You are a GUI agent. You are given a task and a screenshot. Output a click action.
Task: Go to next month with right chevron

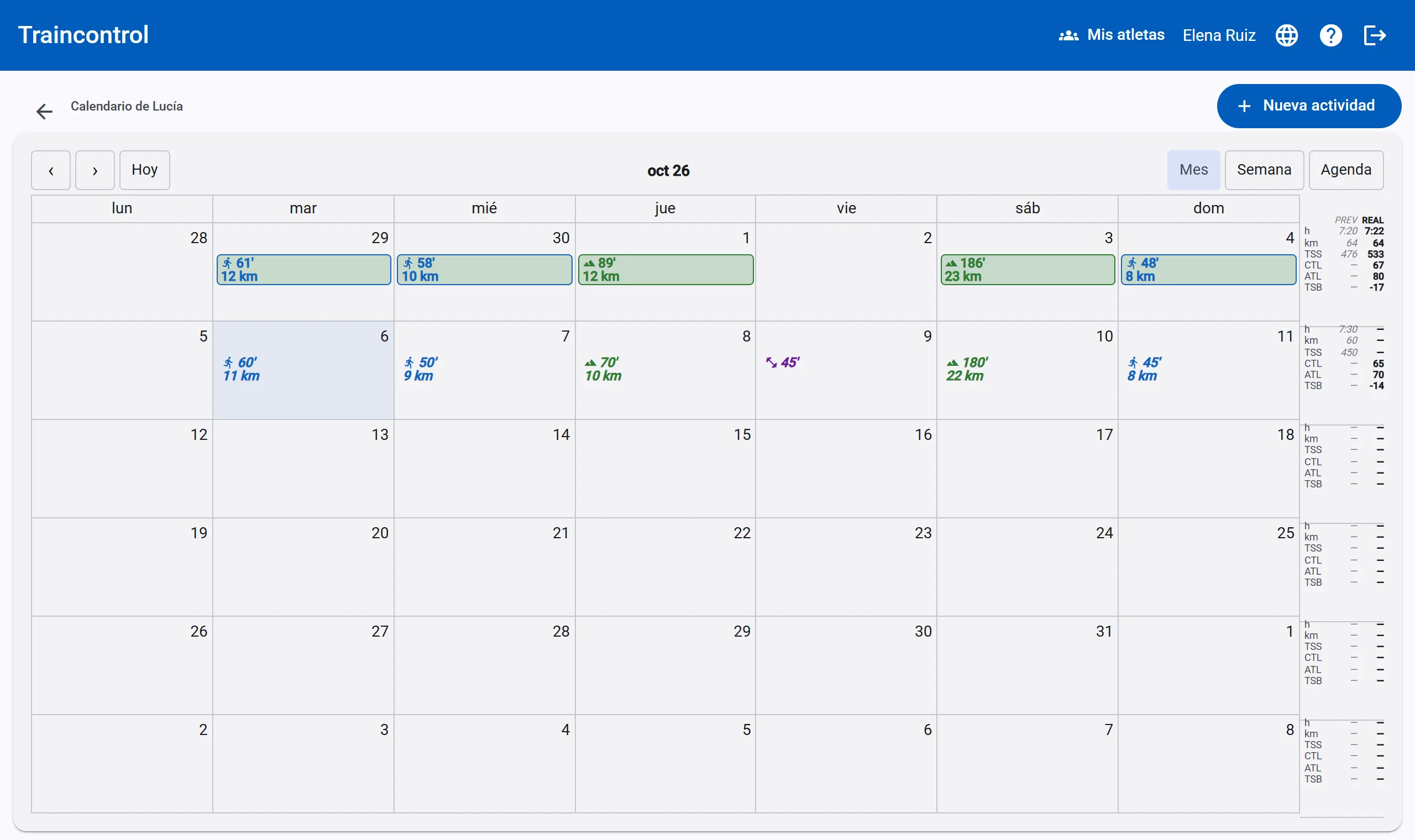95,170
